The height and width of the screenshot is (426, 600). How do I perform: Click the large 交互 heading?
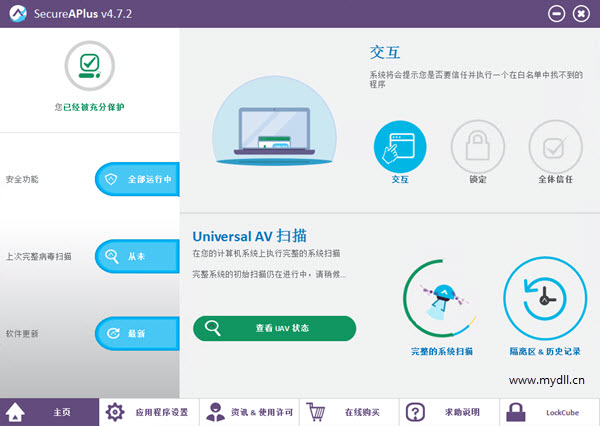385,52
